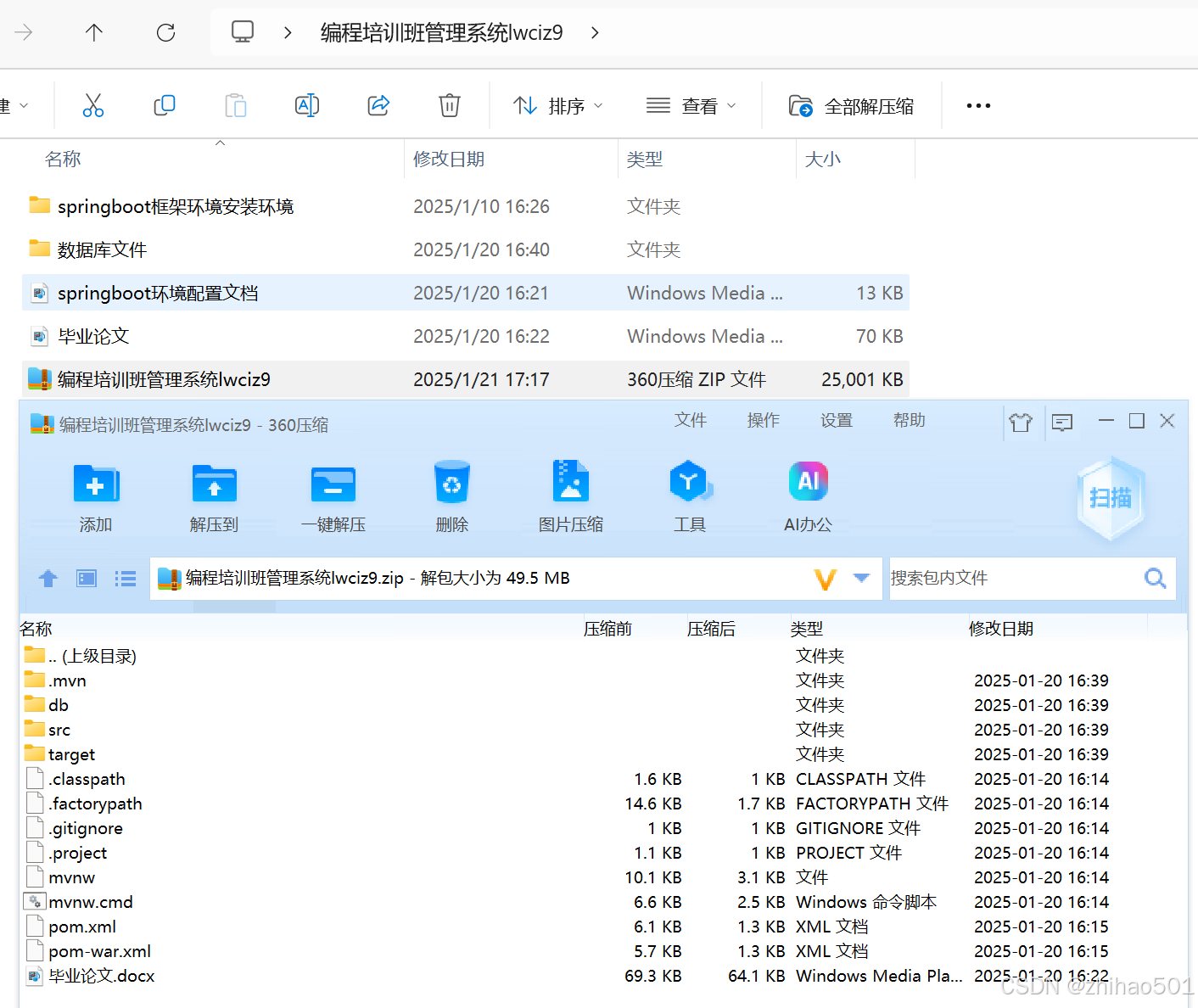Click the Cut scissors icon in Explorer toolbar
The image size is (1198, 1008).
click(x=93, y=105)
